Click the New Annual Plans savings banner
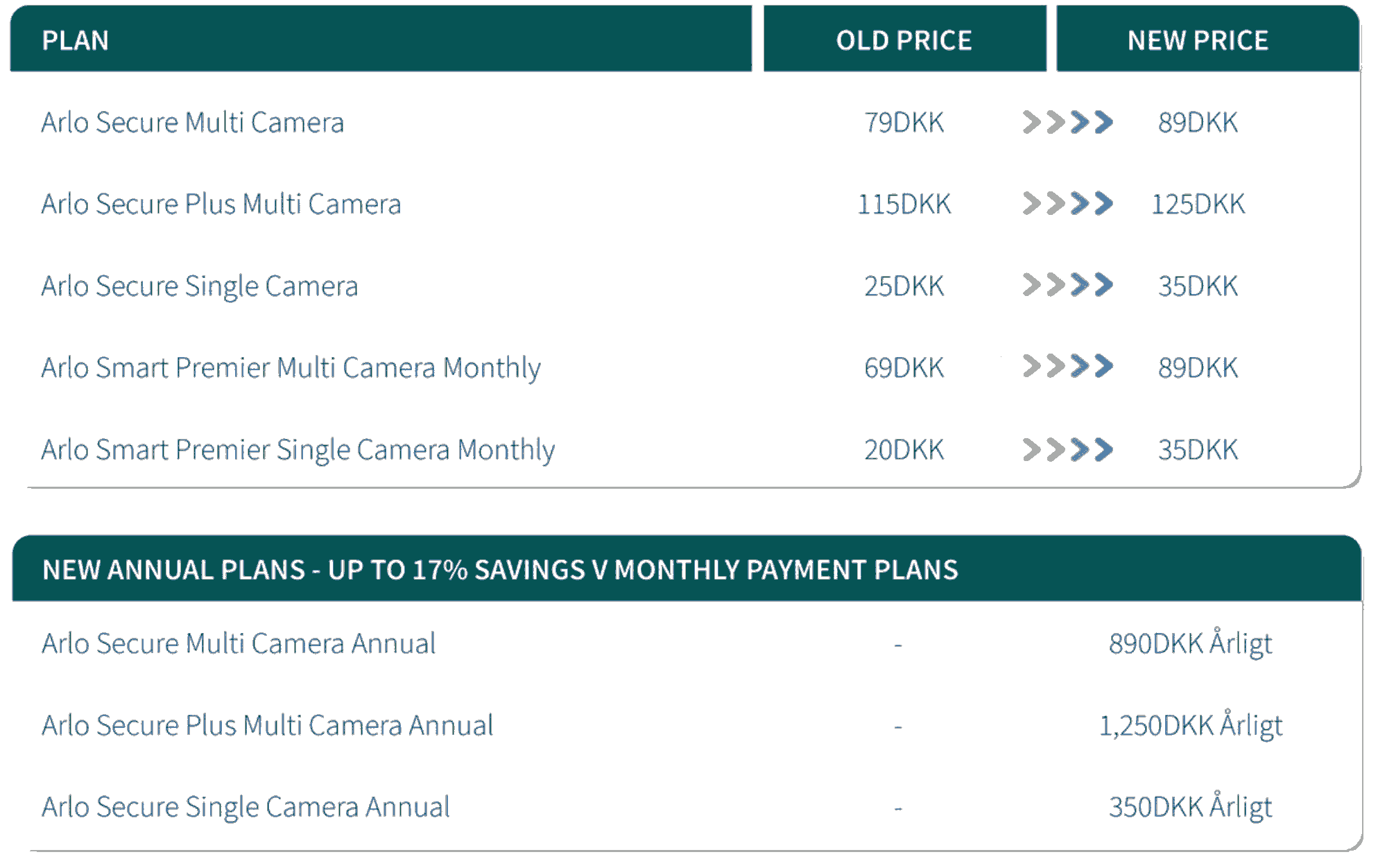 [x=500, y=569]
